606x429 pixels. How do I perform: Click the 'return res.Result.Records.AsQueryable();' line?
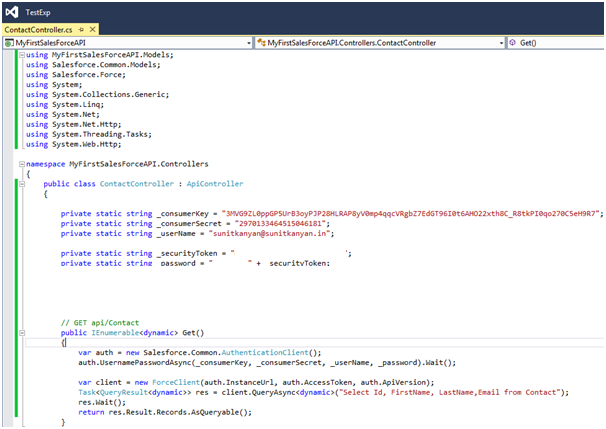click(165, 412)
